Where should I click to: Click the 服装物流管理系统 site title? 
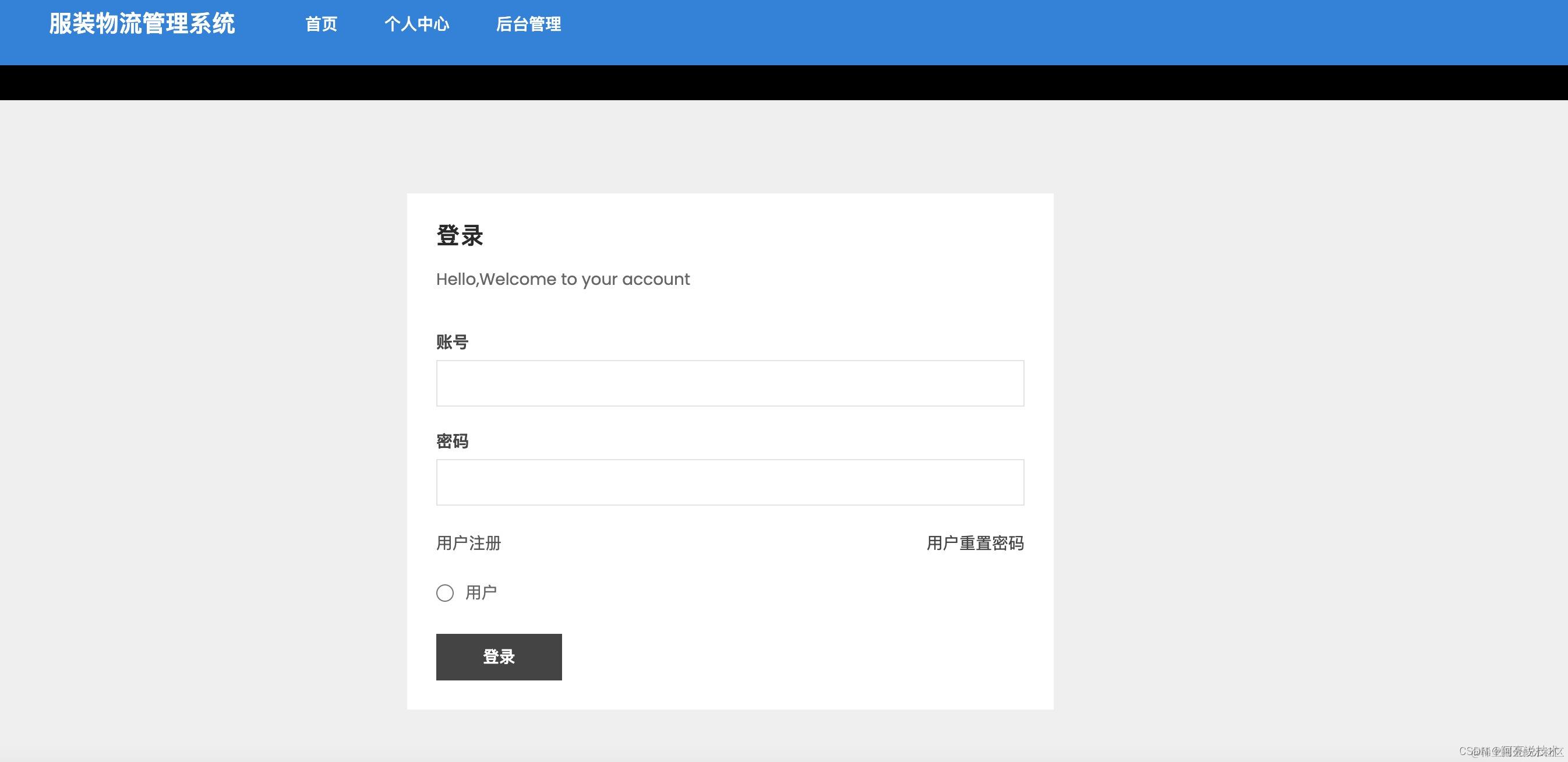click(142, 24)
